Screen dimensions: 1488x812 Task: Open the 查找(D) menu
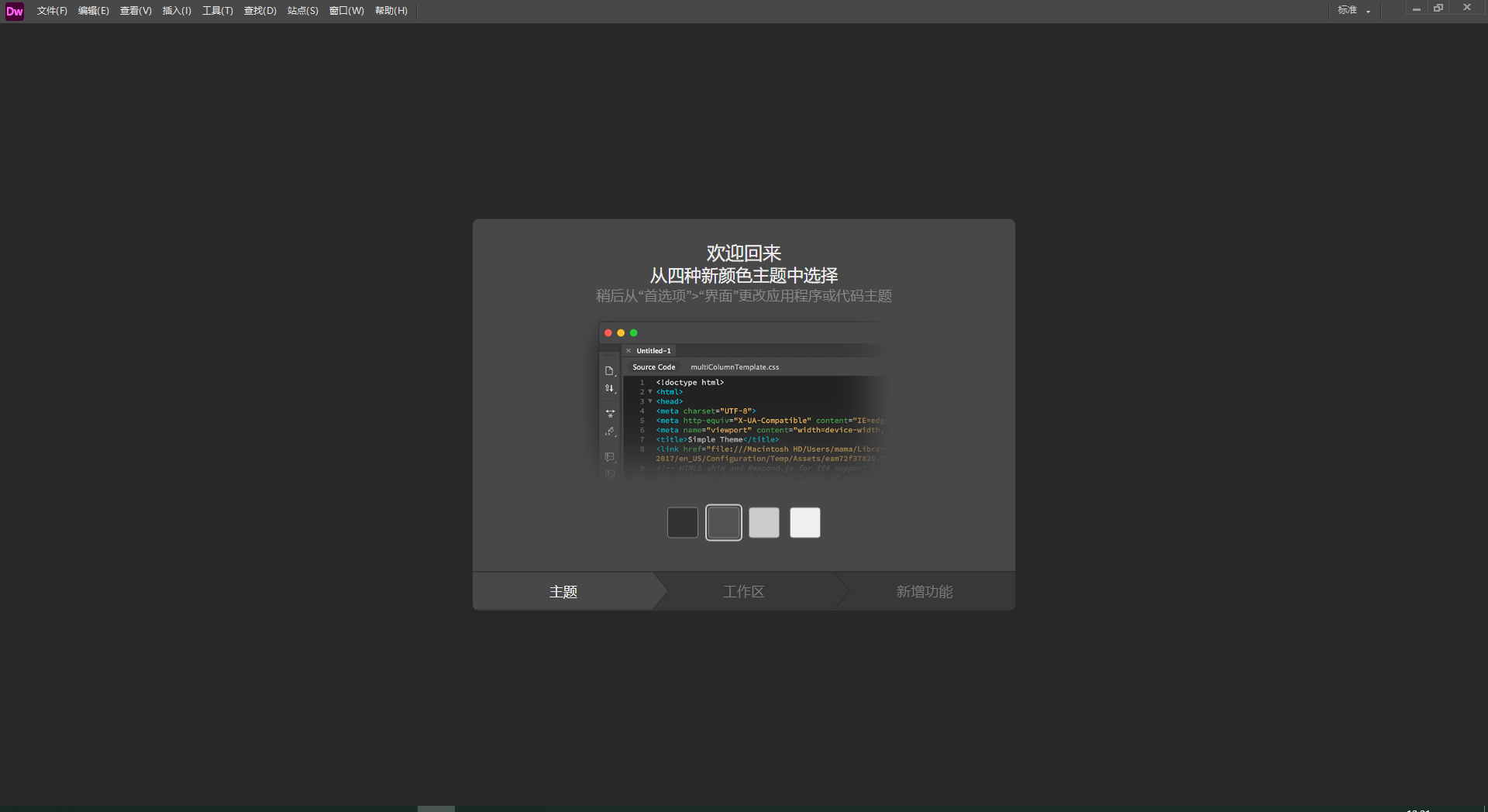[260, 11]
